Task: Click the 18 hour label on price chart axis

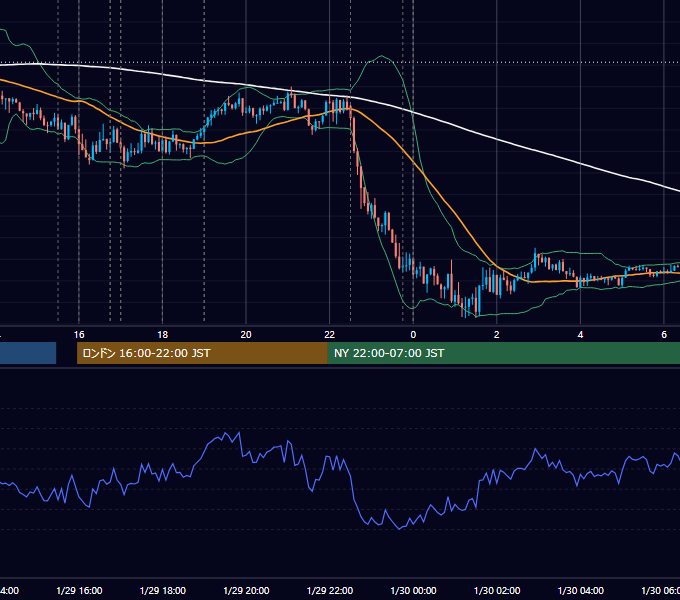Action: (163, 335)
